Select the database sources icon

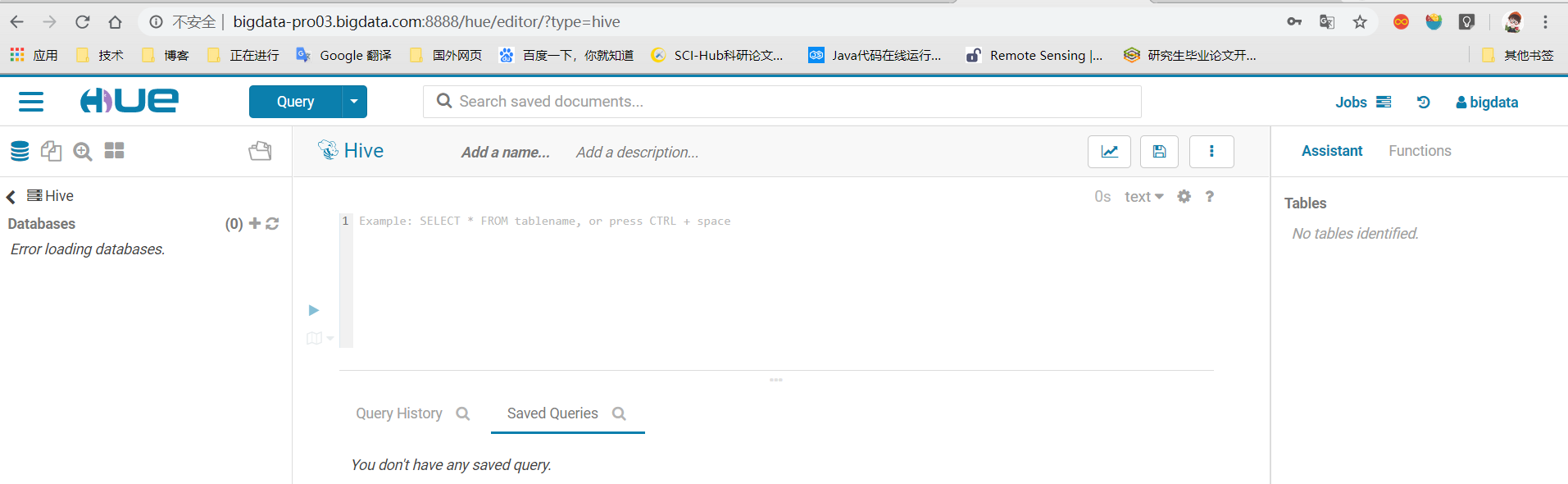tap(20, 151)
